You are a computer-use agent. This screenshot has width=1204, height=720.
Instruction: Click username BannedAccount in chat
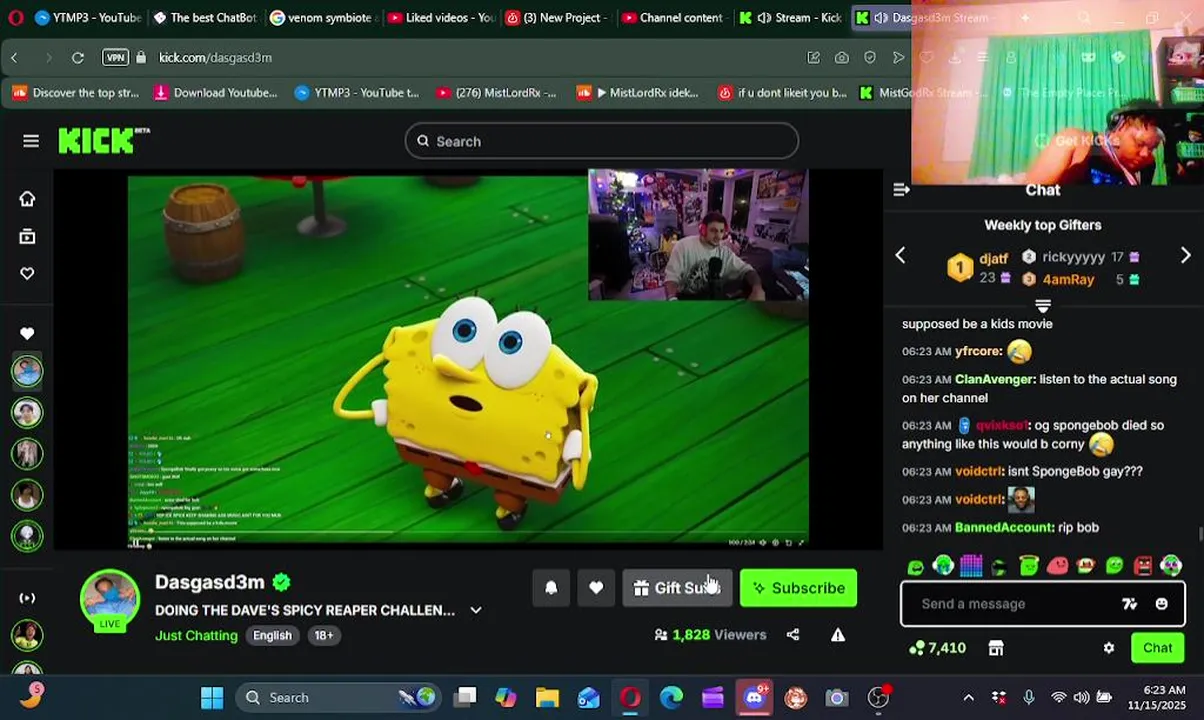point(1004,528)
